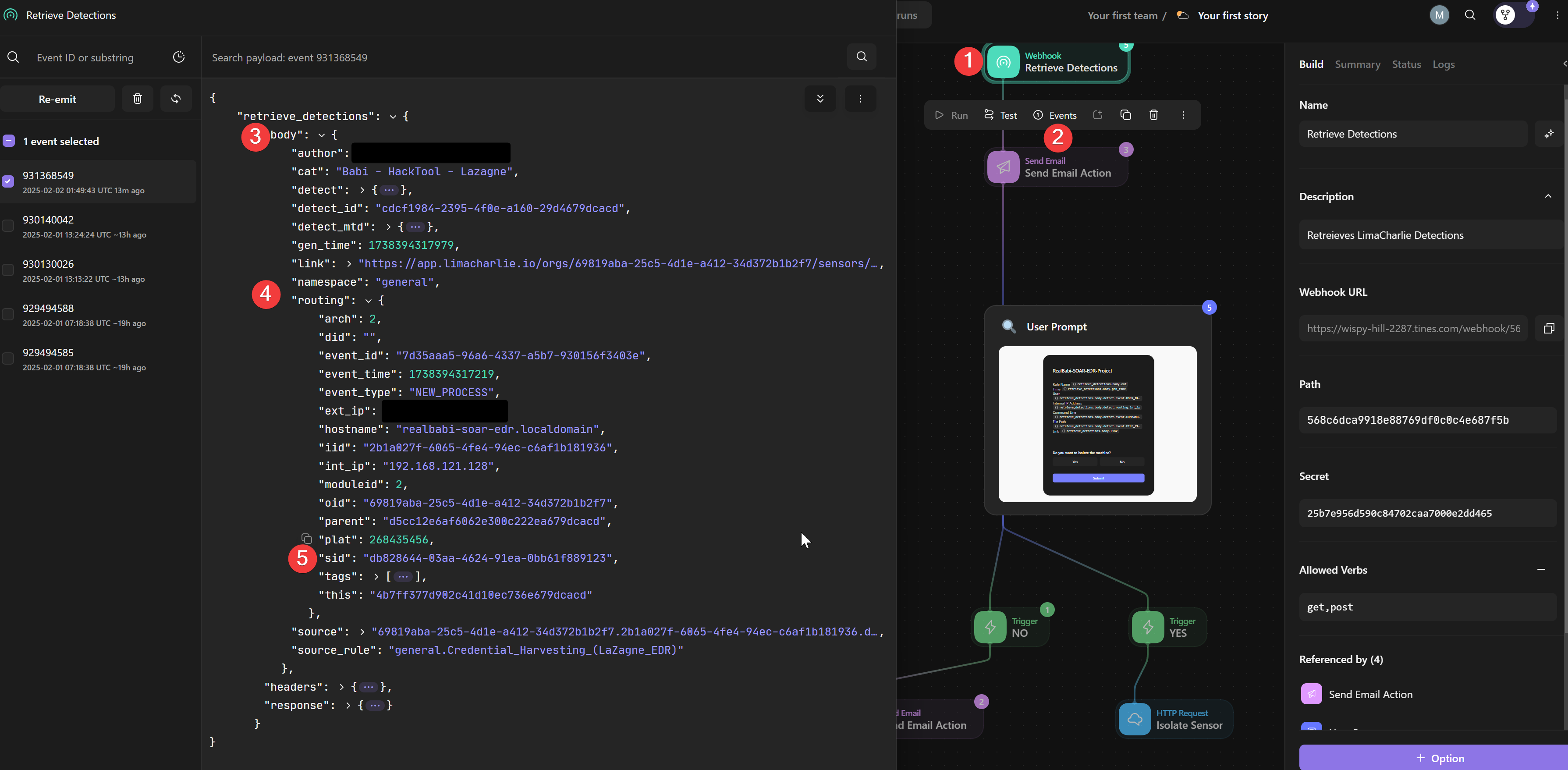Delete selected event with trash icon

(138, 99)
